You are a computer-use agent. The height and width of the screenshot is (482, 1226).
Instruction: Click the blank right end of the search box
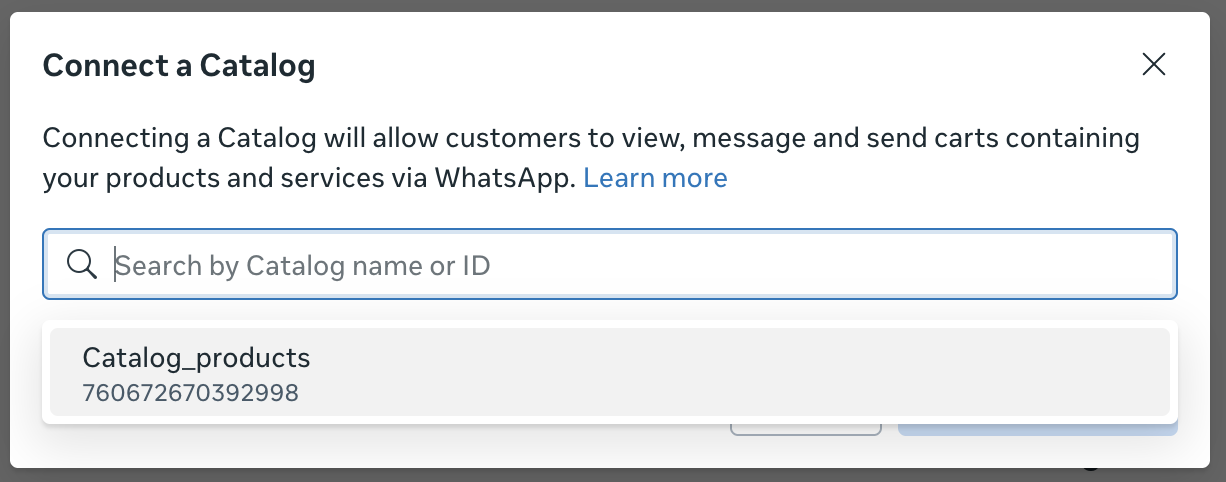click(x=1100, y=265)
